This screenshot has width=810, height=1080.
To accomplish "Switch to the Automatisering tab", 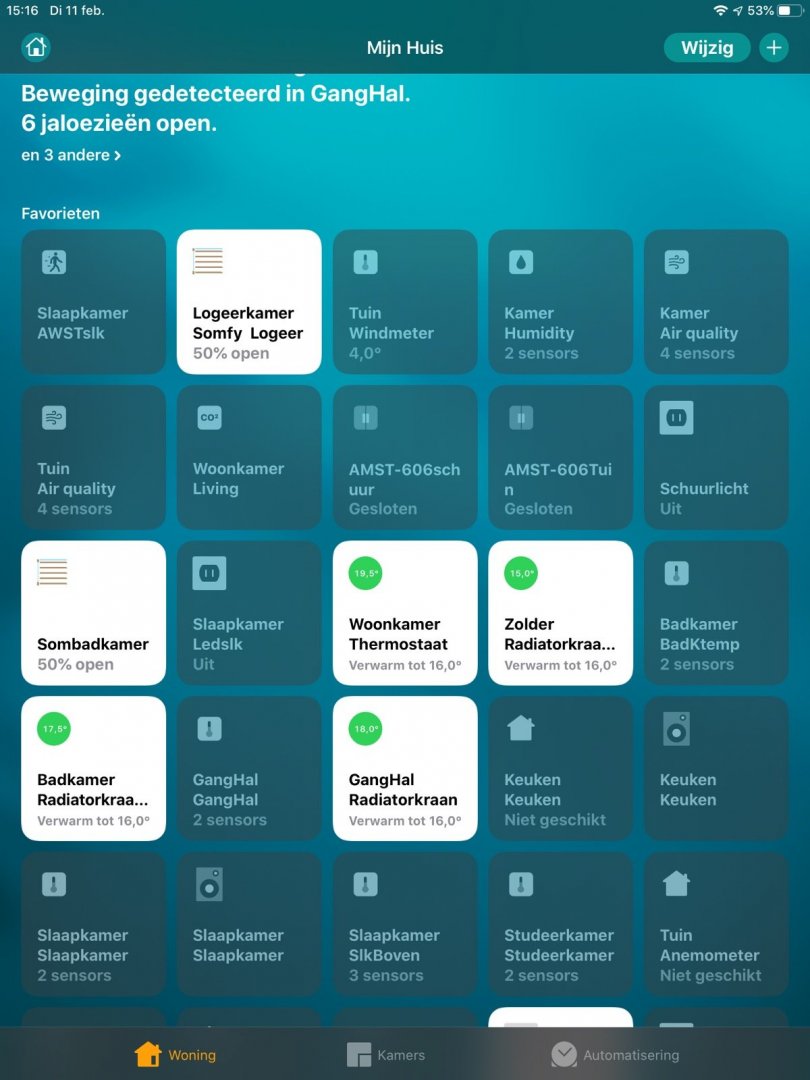I will pos(615,1055).
